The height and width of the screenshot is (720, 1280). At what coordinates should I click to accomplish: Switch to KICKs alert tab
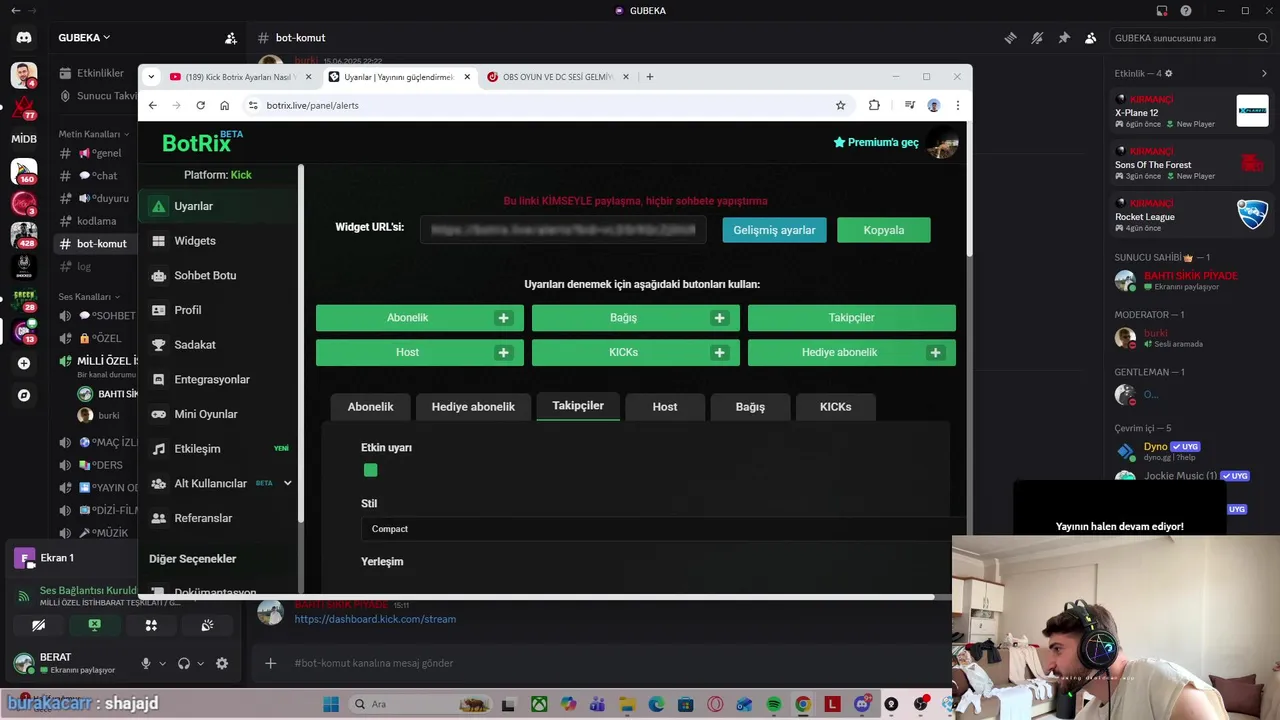point(836,407)
